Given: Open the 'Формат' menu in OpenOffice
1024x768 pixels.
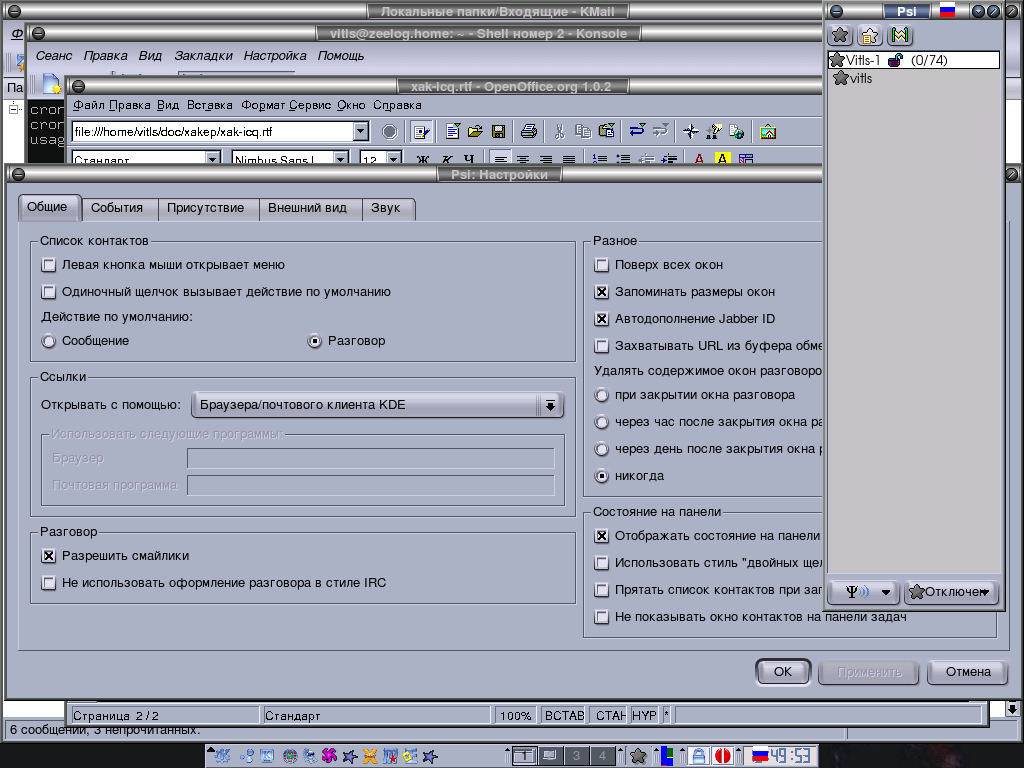Looking at the screenshot, I should 263,105.
